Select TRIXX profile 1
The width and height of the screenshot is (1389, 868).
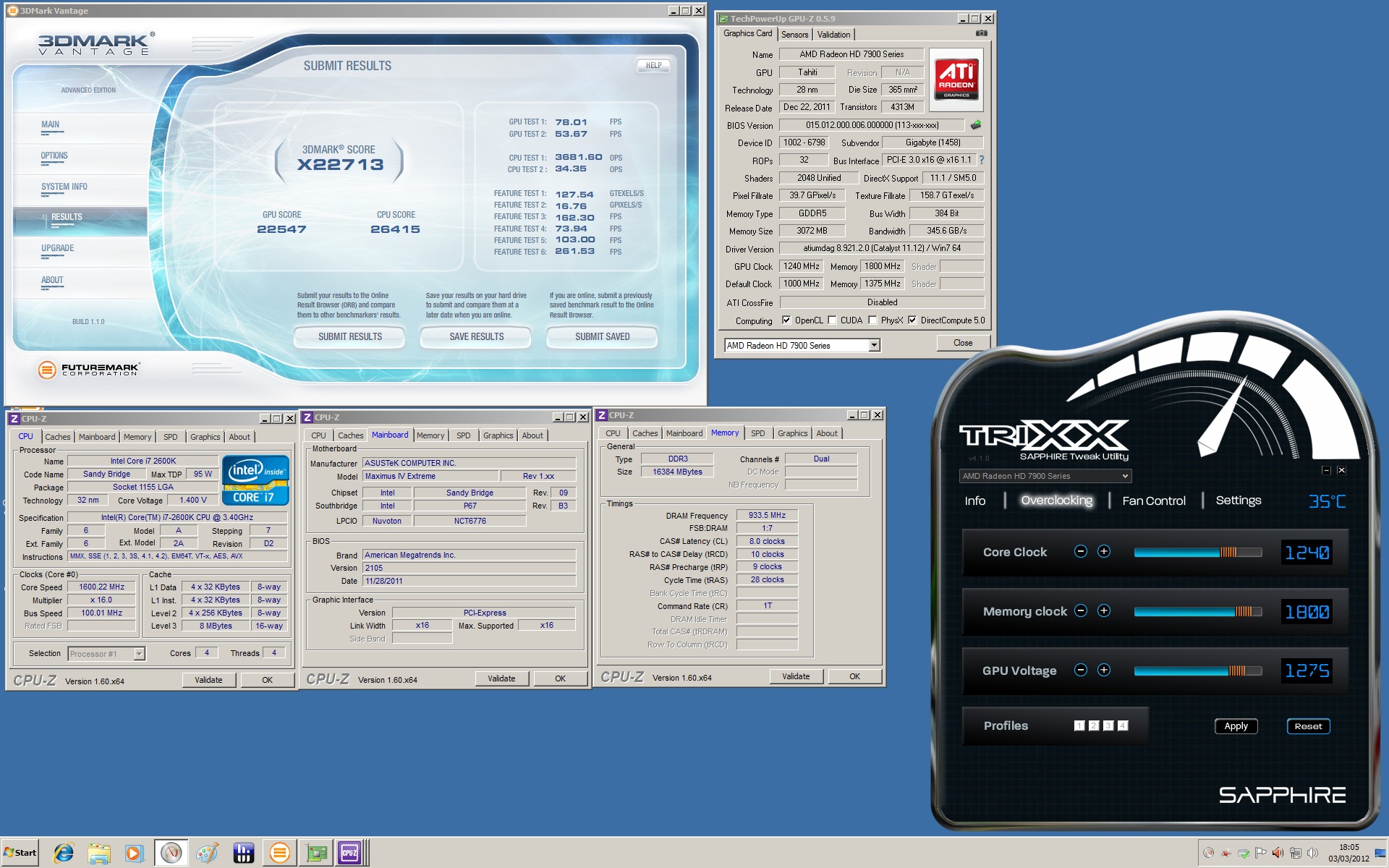(1079, 726)
